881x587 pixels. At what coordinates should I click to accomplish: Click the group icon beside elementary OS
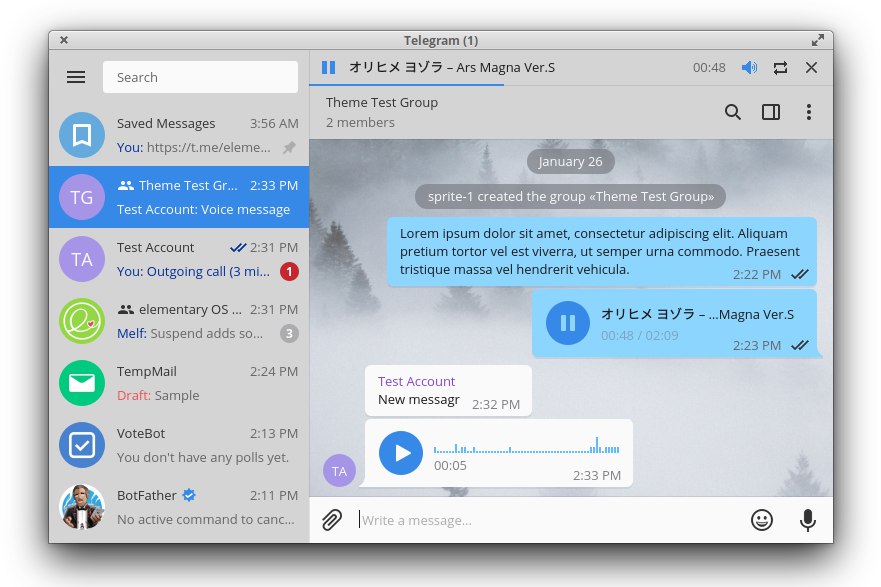click(x=126, y=310)
